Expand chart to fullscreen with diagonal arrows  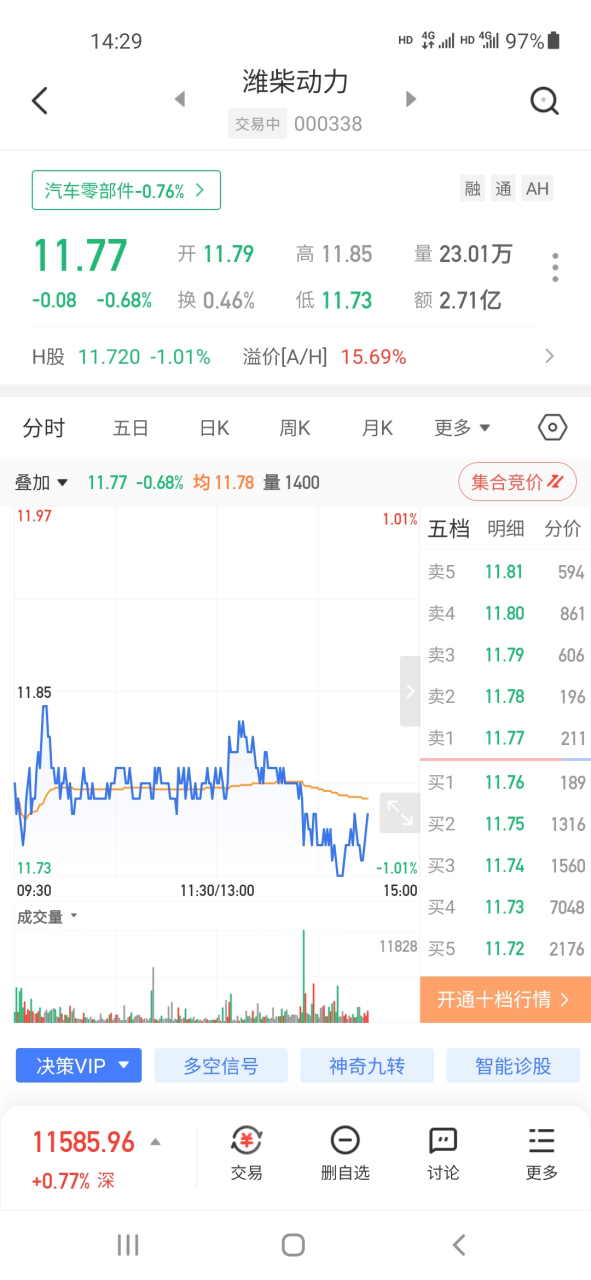click(399, 812)
